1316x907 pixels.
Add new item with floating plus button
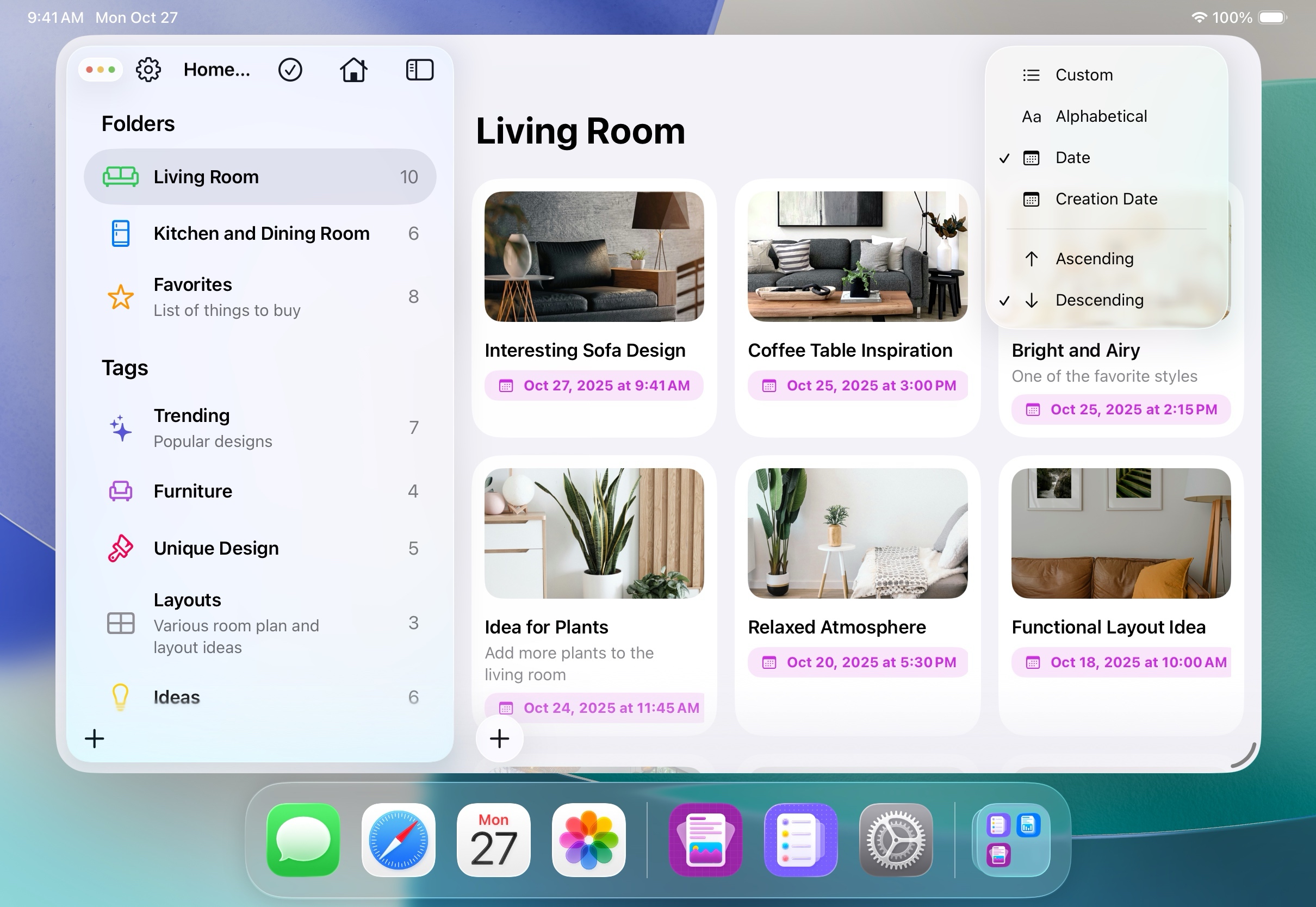click(x=499, y=739)
